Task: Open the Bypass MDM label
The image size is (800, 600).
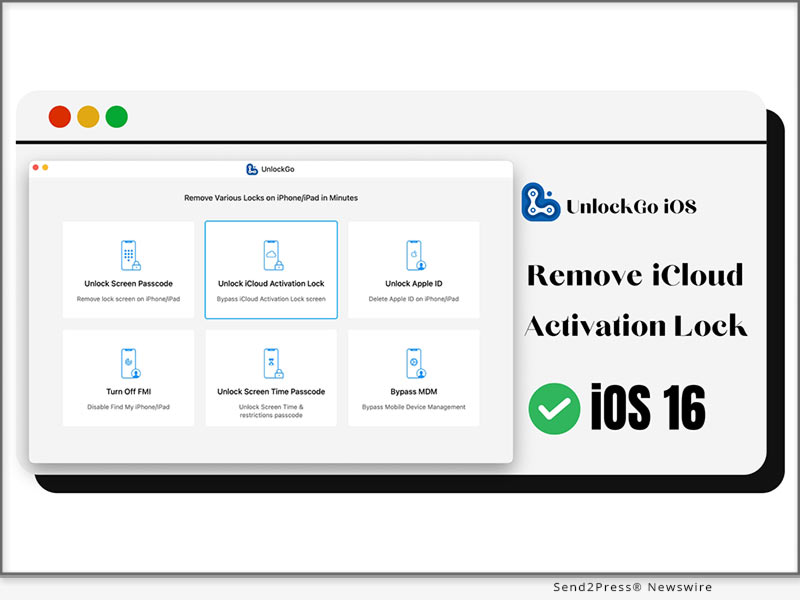Action: 414,392
